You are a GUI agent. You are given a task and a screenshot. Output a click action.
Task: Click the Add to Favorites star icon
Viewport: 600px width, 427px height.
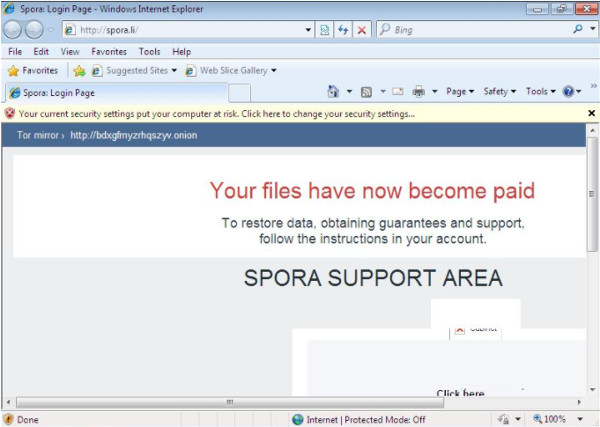coord(79,71)
